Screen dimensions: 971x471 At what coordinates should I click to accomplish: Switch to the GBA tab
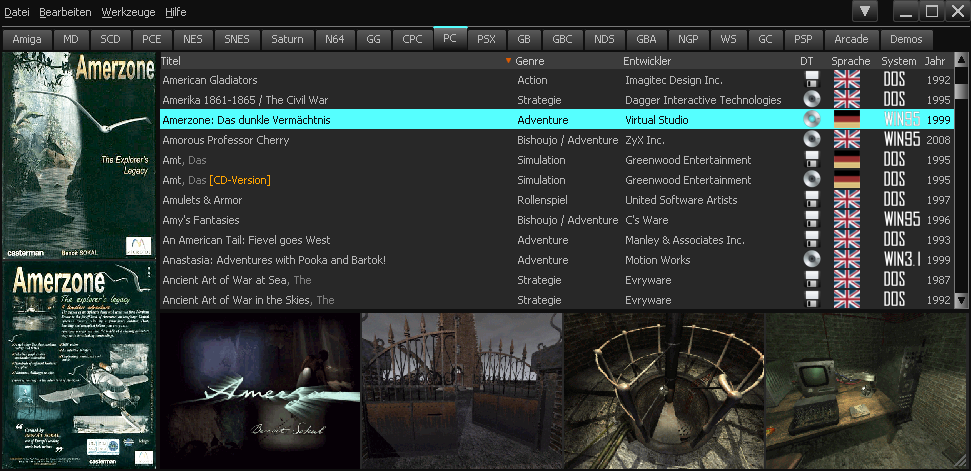(647, 39)
